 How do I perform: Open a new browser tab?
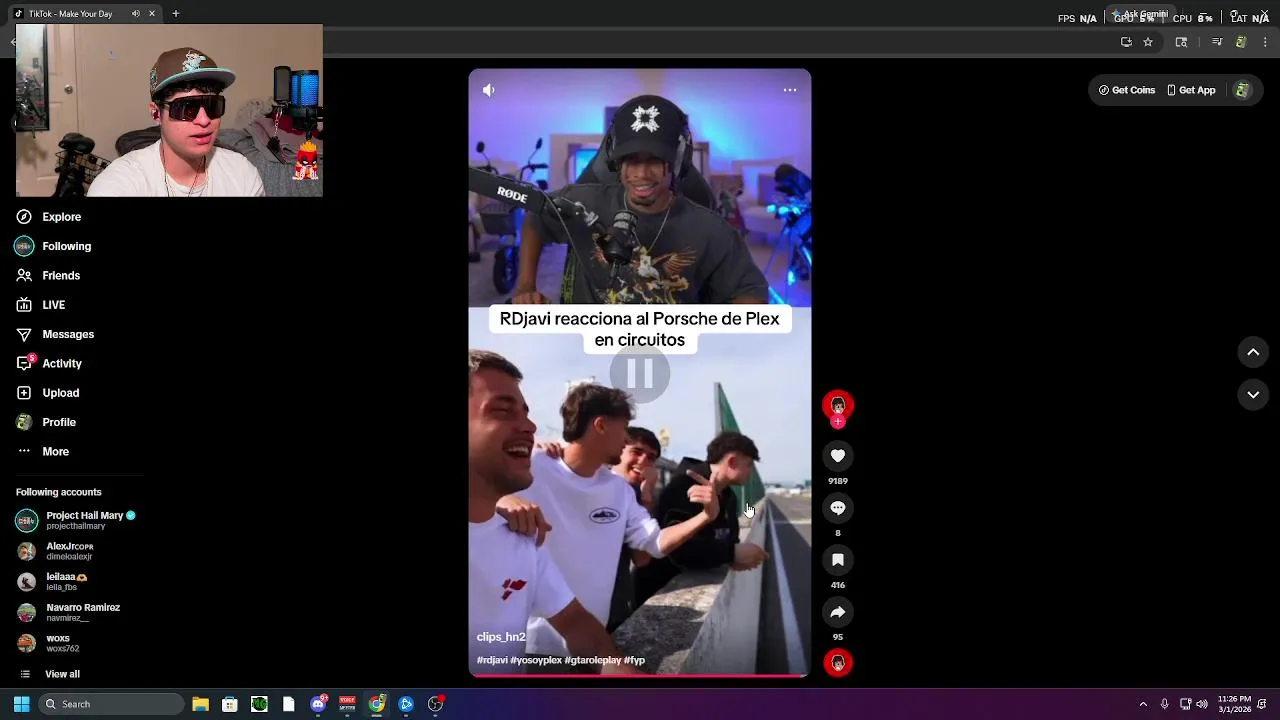175,14
